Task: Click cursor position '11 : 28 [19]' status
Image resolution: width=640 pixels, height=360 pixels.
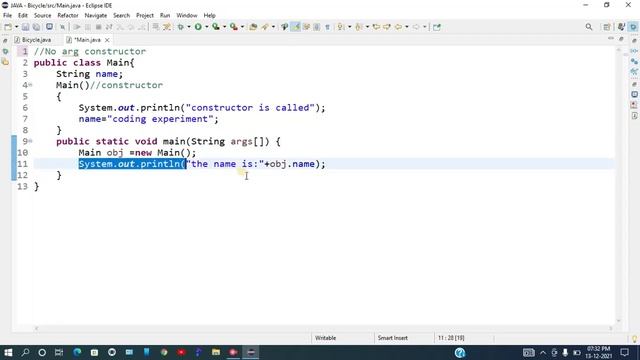Action: click(451, 338)
